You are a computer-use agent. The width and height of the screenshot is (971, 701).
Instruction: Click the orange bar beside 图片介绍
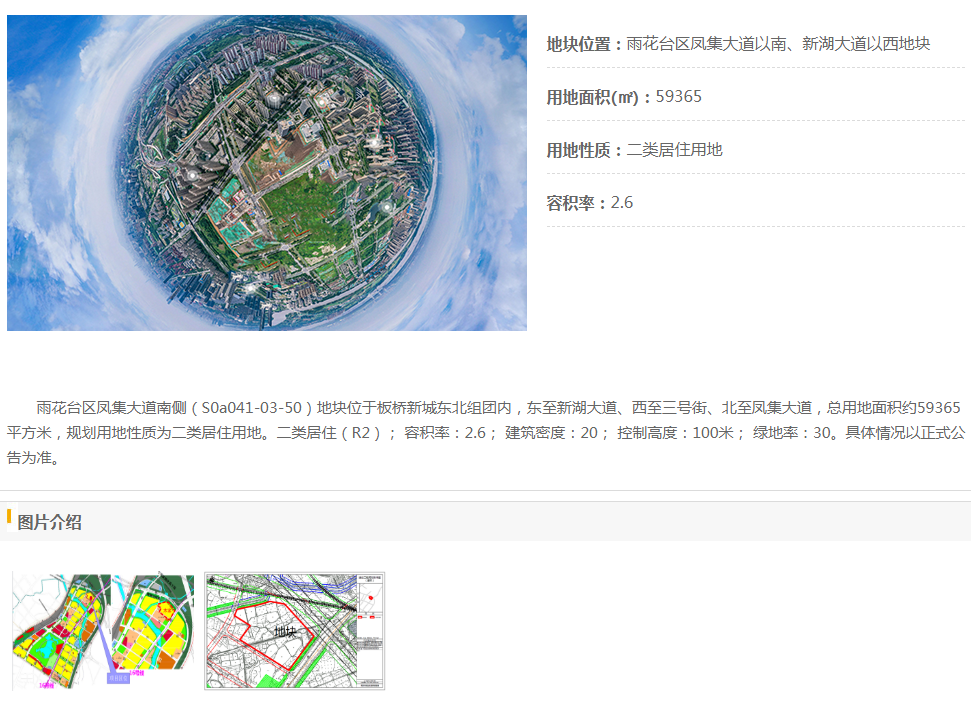tap(9, 517)
